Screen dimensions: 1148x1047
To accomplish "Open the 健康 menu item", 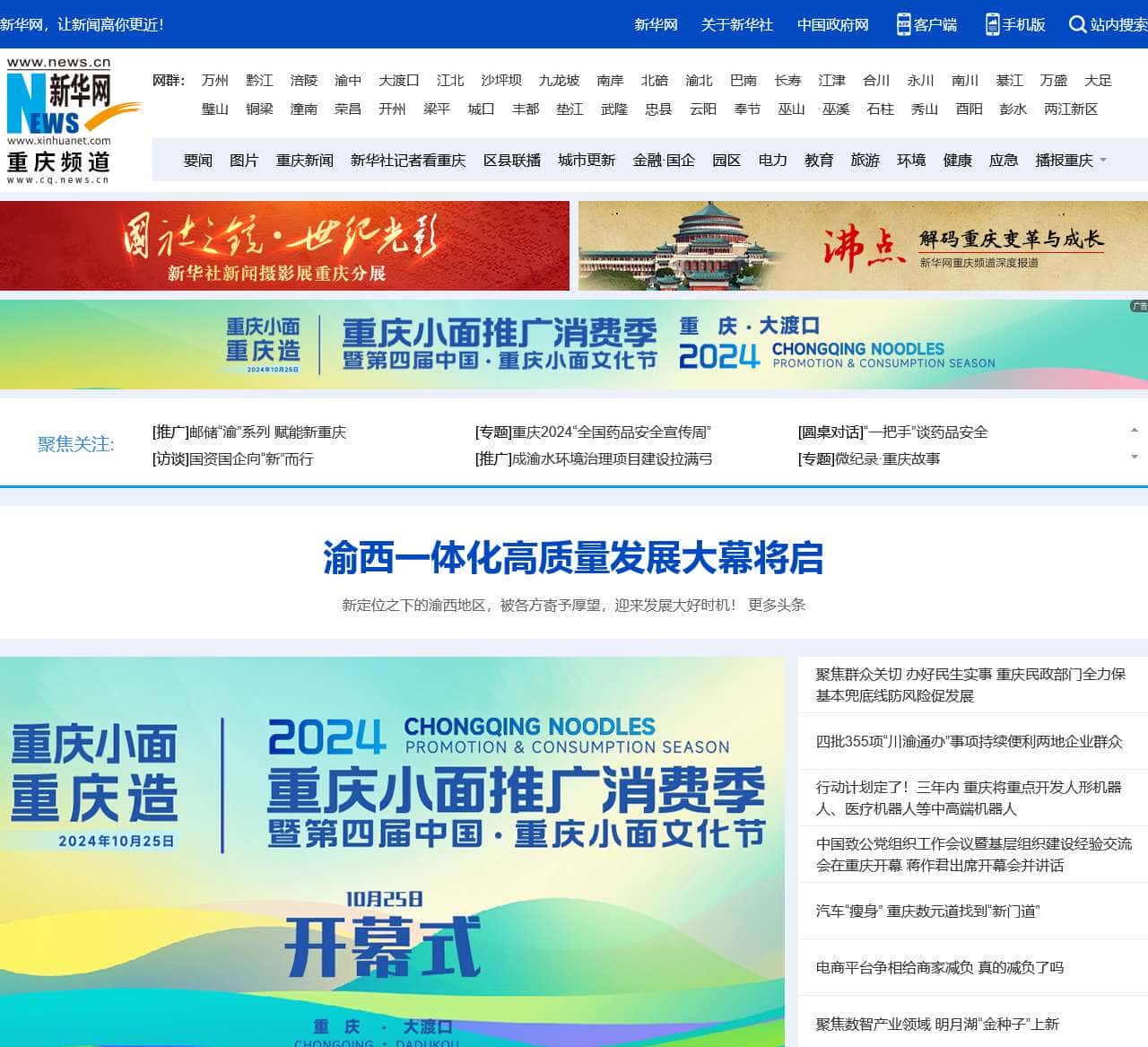I will click(x=958, y=161).
